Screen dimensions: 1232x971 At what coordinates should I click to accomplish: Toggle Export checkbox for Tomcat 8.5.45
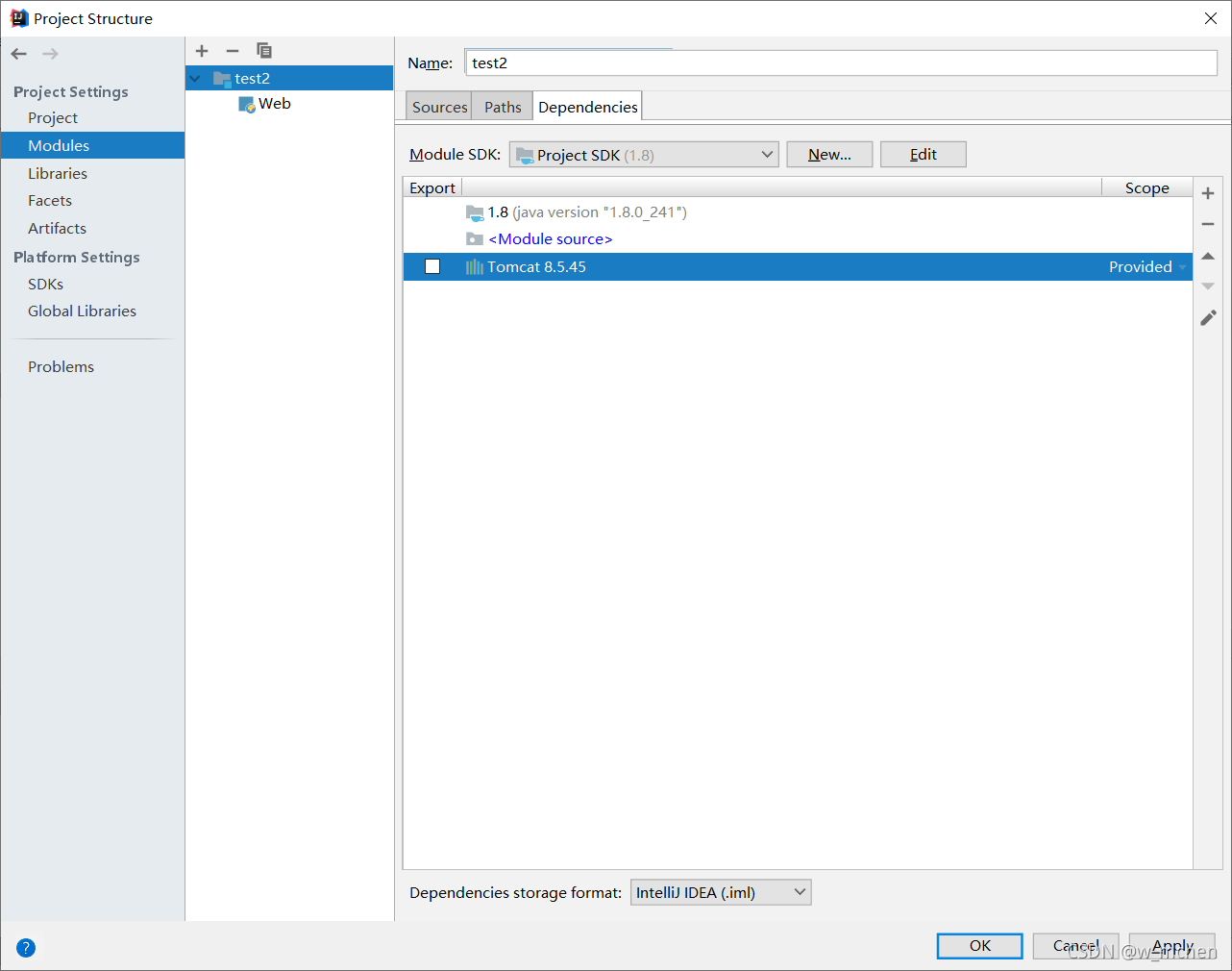pos(432,267)
